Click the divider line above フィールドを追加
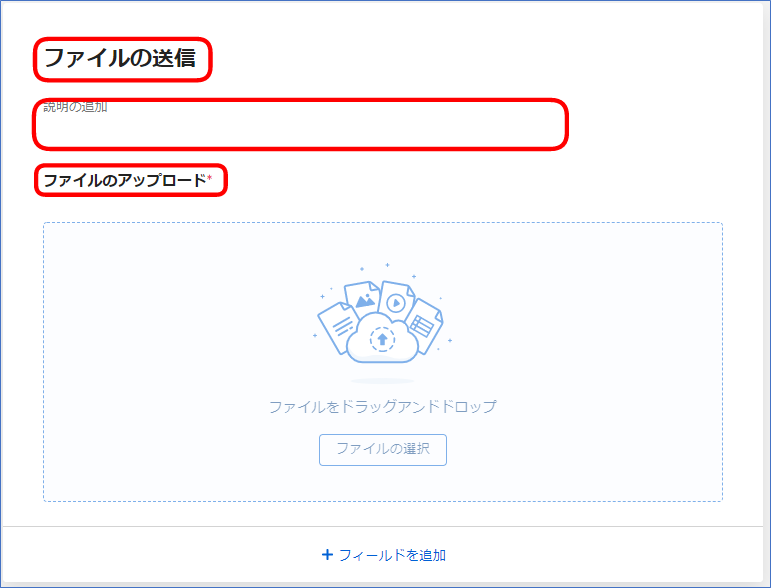Image resolution: width=771 pixels, height=588 pixels. (x=383, y=527)
